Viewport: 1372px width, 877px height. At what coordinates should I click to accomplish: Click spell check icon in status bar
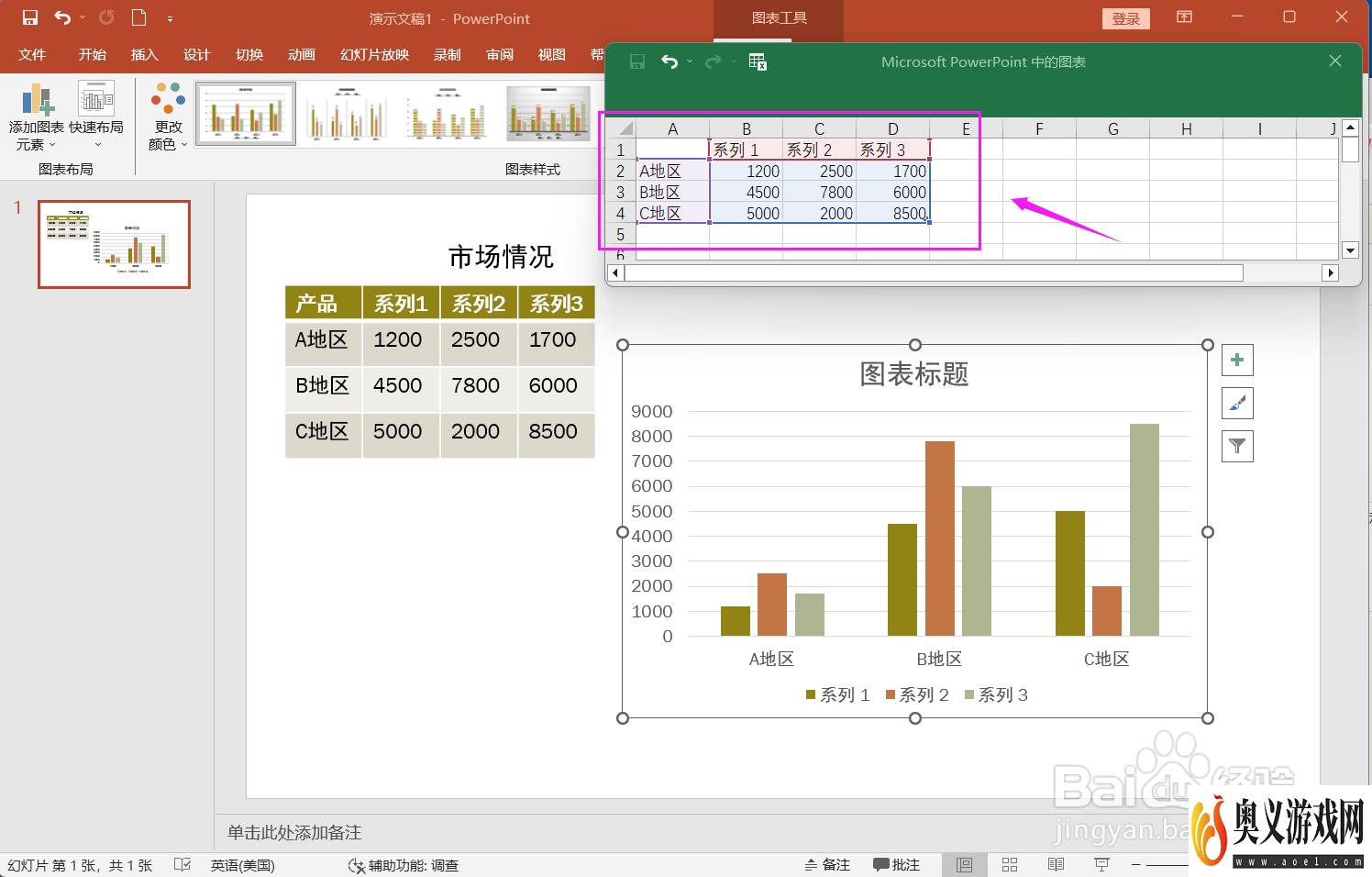183,864
